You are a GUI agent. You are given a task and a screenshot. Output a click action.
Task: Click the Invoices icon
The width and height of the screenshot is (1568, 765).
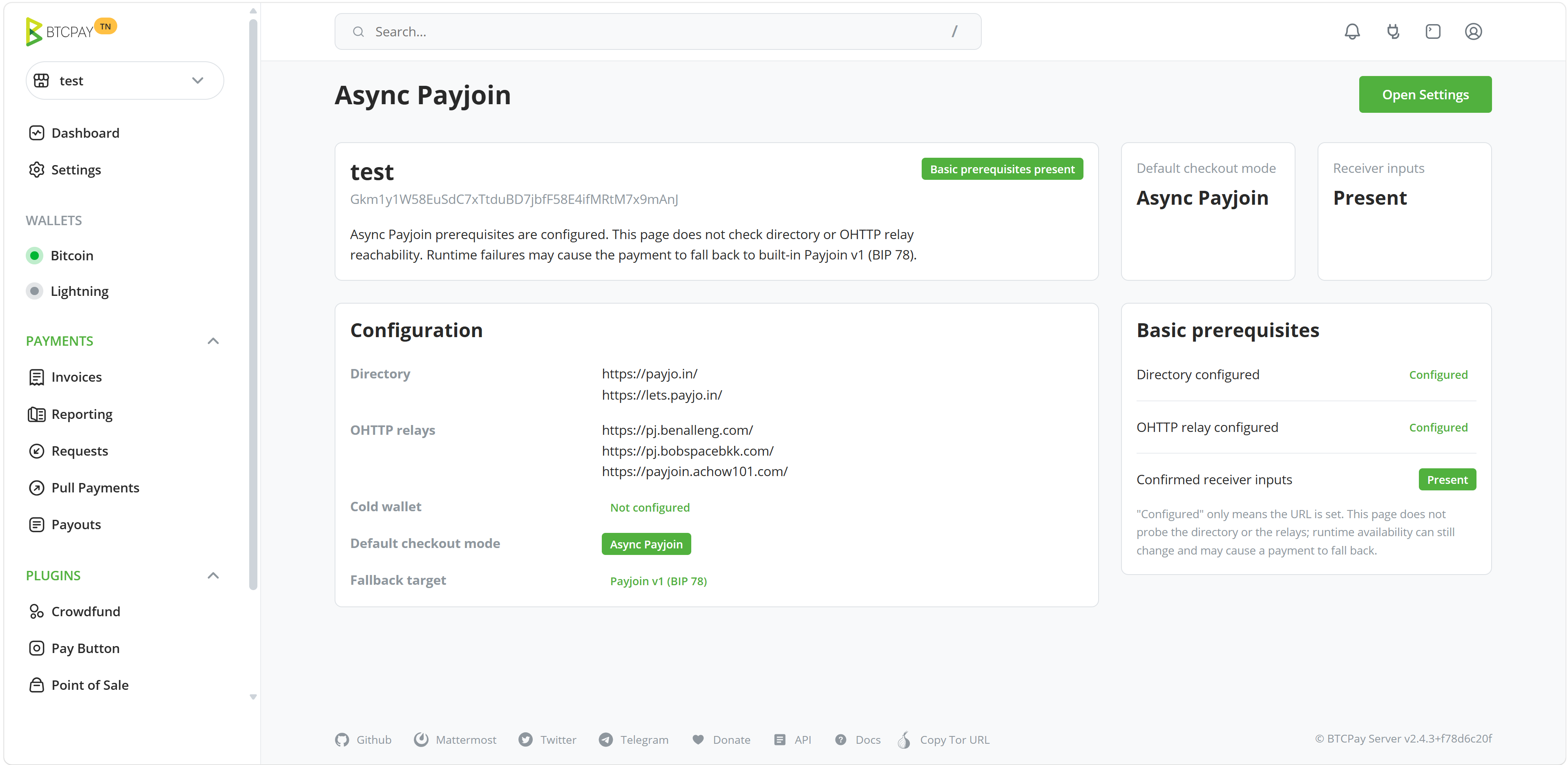tap(36, 377)
